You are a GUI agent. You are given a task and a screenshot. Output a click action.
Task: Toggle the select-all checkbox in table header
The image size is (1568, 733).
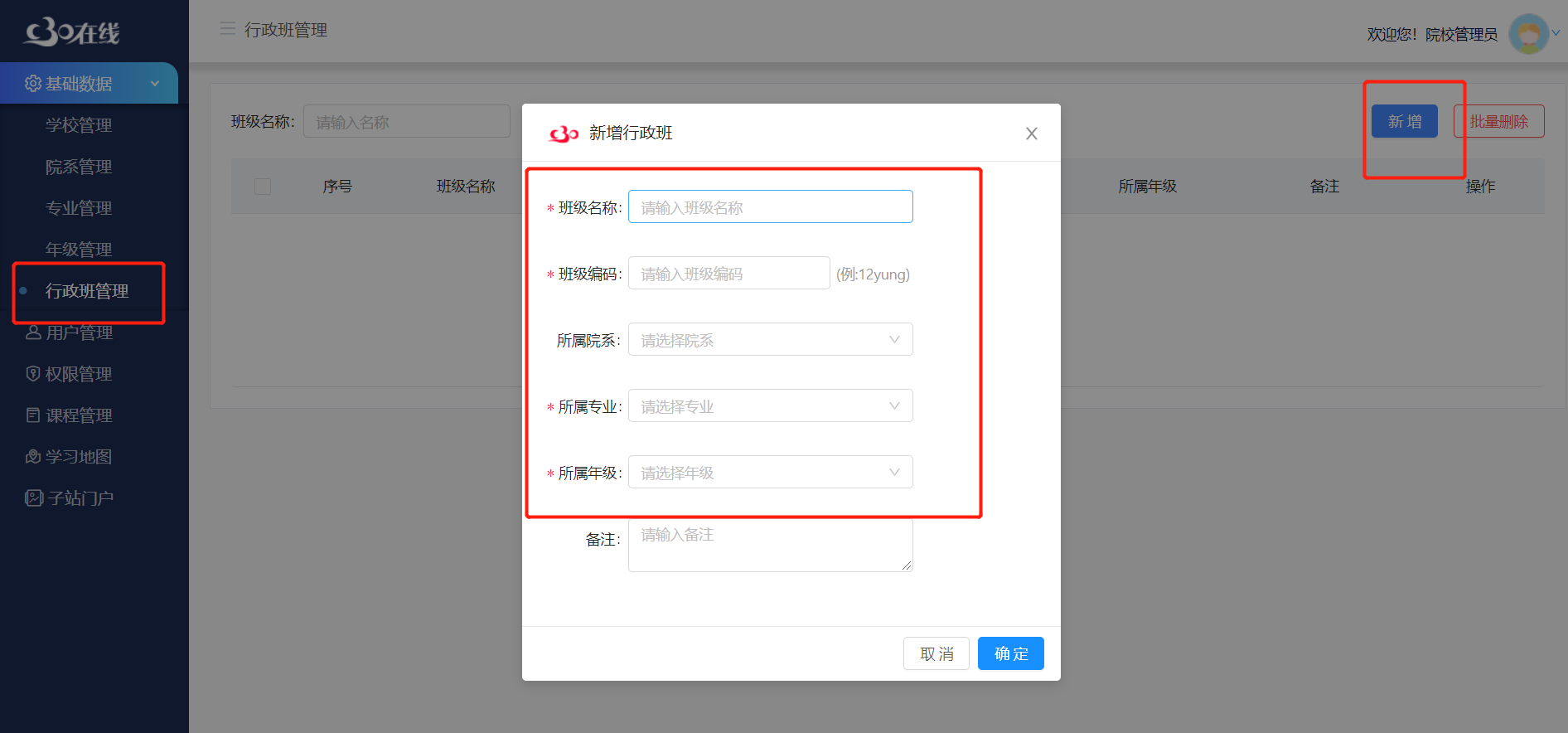tap(263, 187)
